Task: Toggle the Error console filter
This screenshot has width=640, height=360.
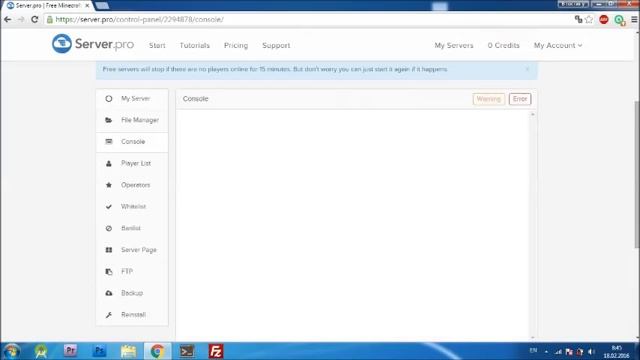Action: coord(520,99)
